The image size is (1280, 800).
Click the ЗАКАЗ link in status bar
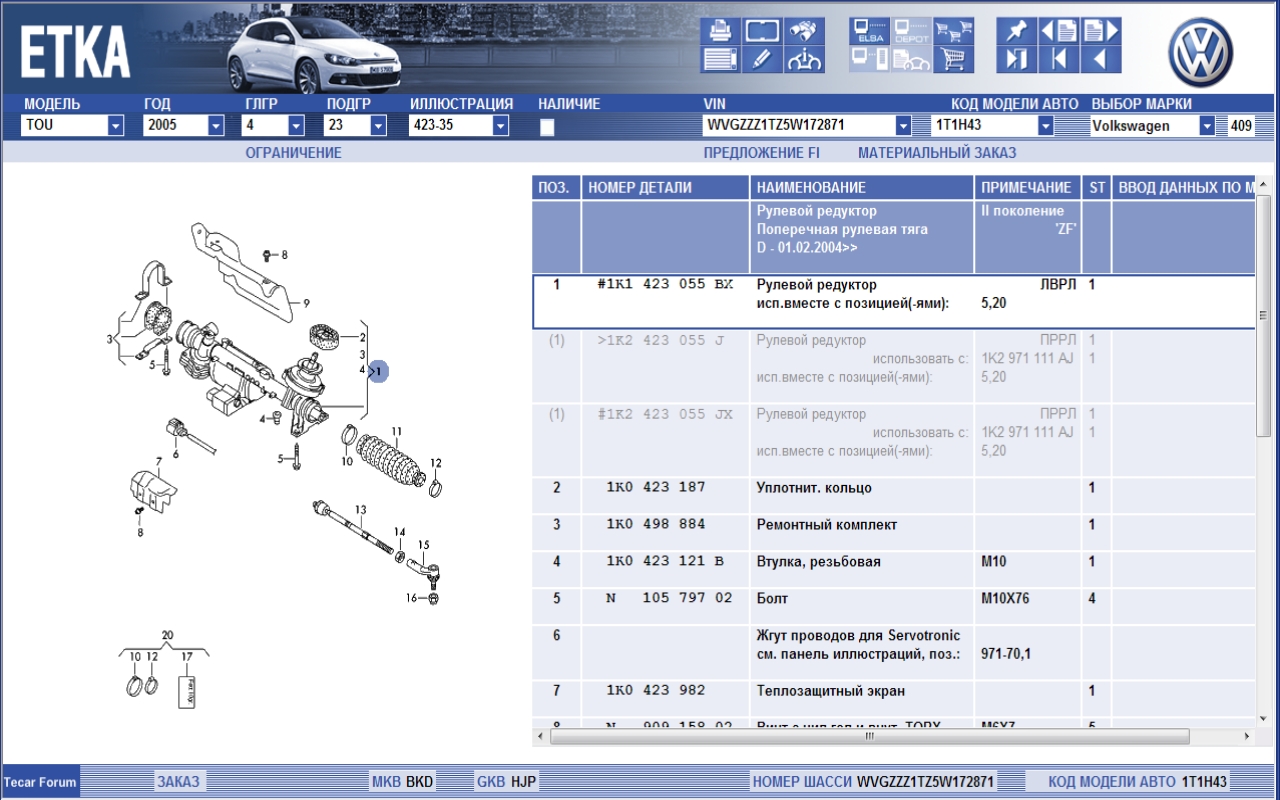click(x=178, y=782)
